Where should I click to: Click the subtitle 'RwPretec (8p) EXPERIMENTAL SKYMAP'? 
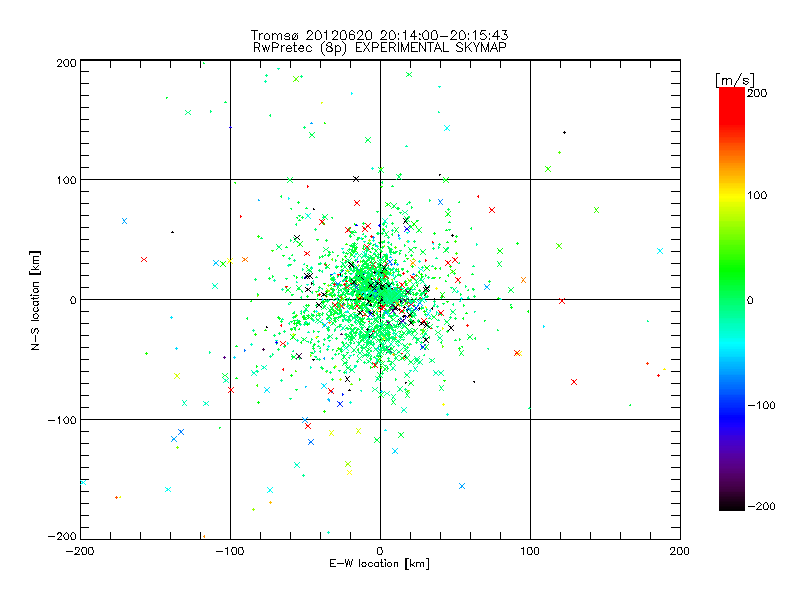[380, 47]
